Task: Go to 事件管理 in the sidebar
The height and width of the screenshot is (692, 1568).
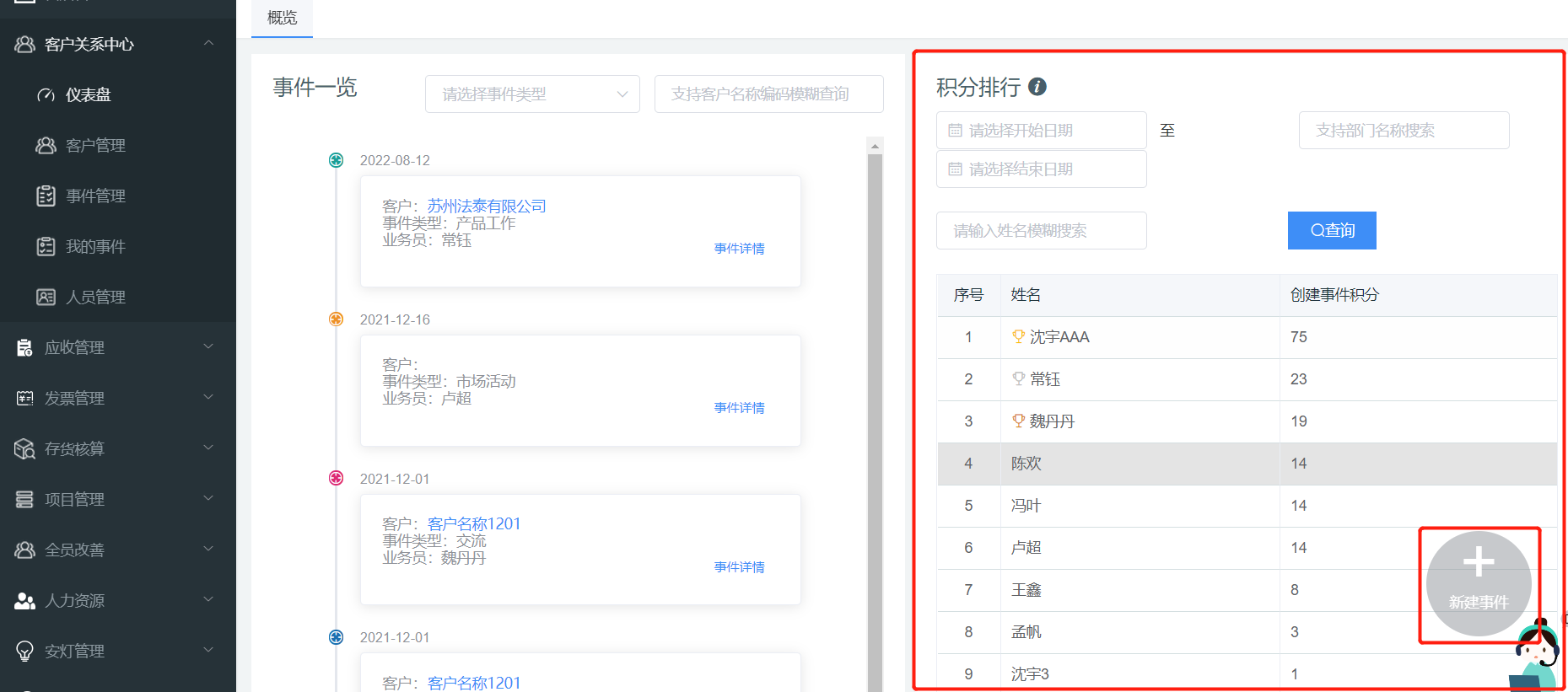Action: pos(95,196)
